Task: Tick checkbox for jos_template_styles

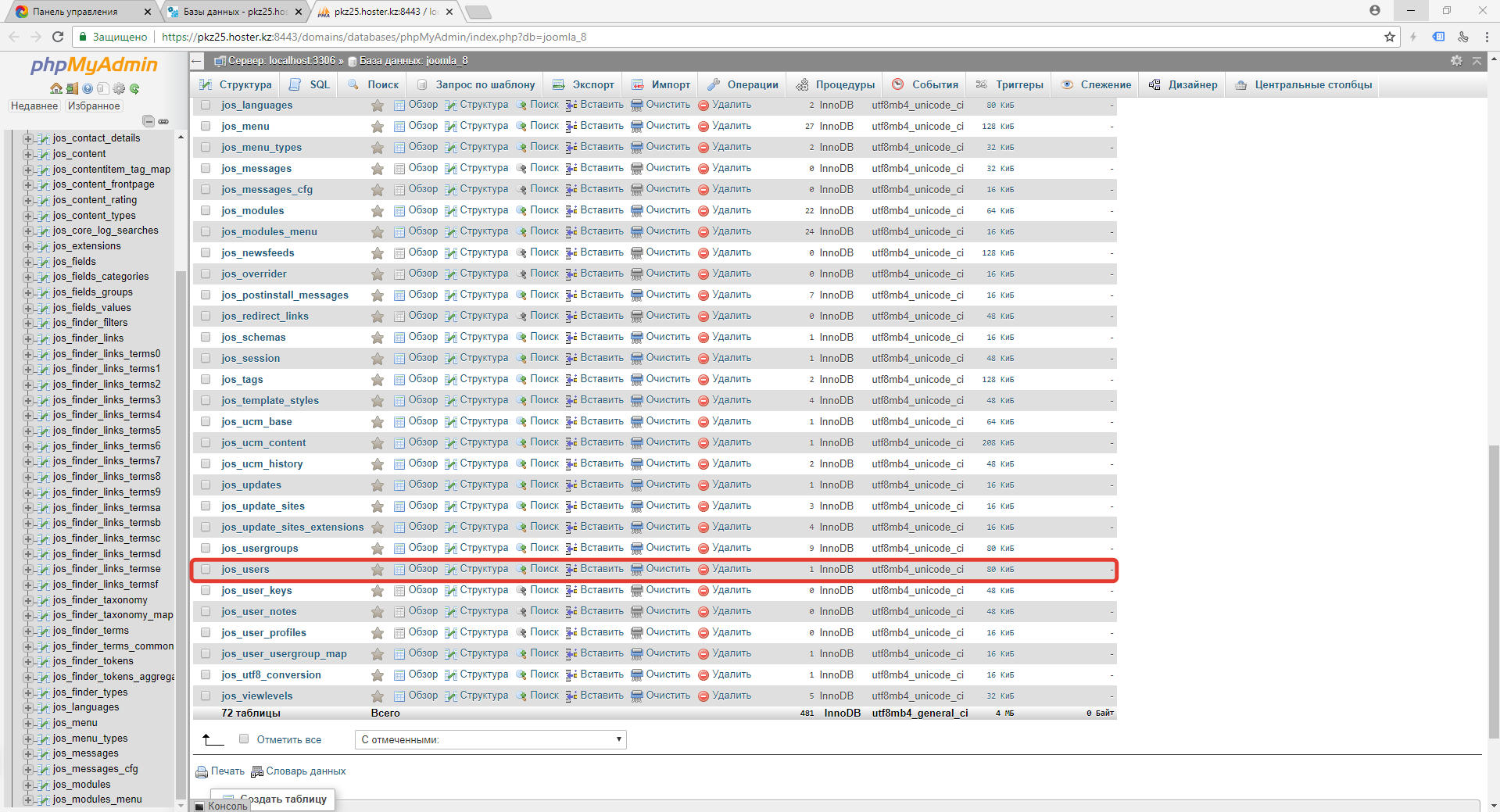Action: click(x=206, y=400)
